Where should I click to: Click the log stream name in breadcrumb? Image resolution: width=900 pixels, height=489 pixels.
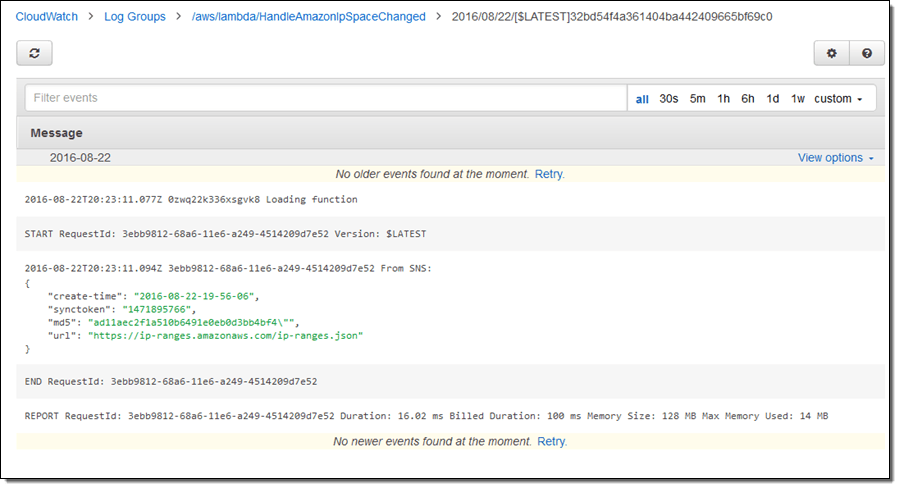point(612,17)
